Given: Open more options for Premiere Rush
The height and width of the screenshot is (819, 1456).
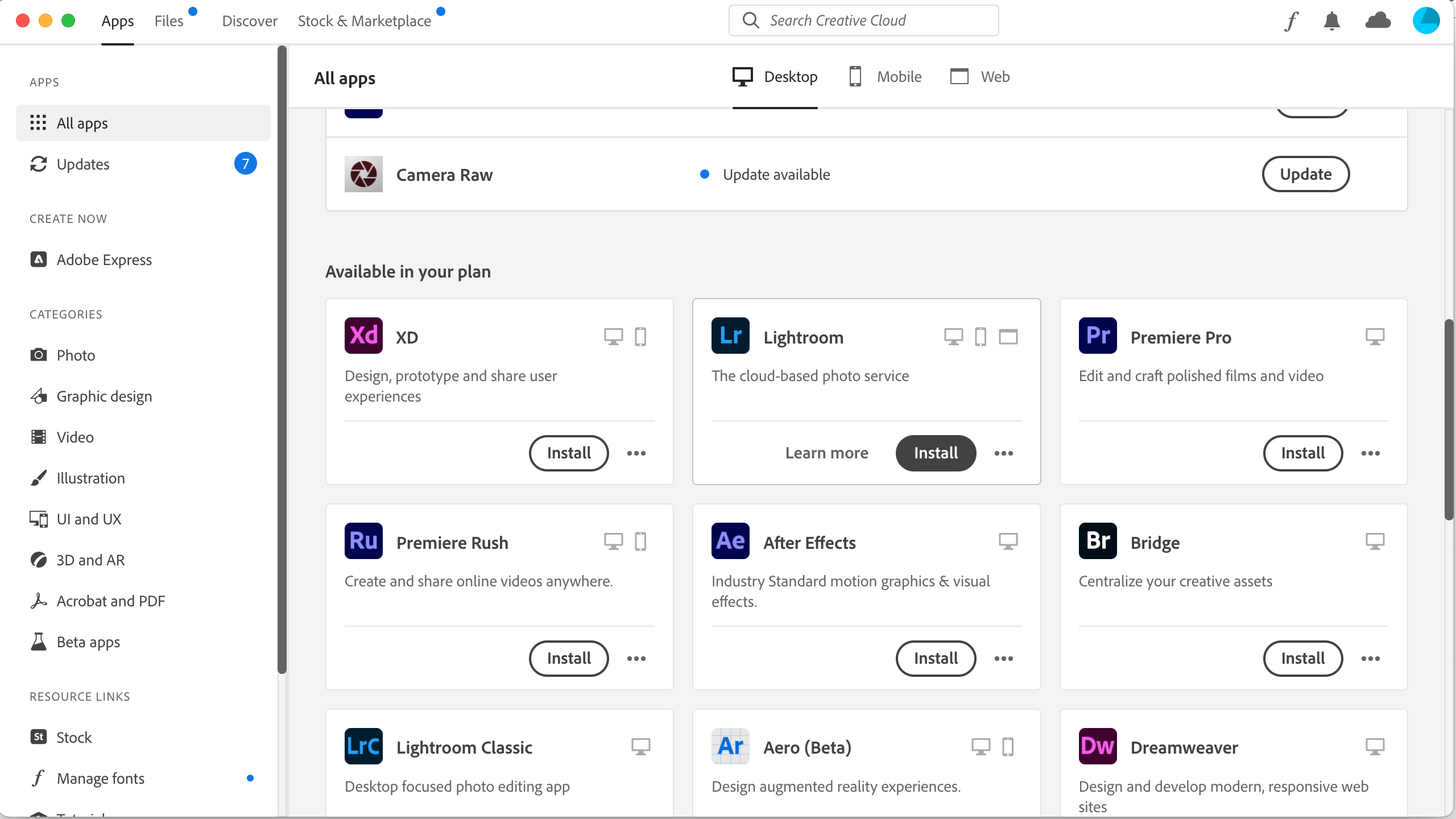Looking at the screenshot, I should pyautogui.click(x=636, y=659).
